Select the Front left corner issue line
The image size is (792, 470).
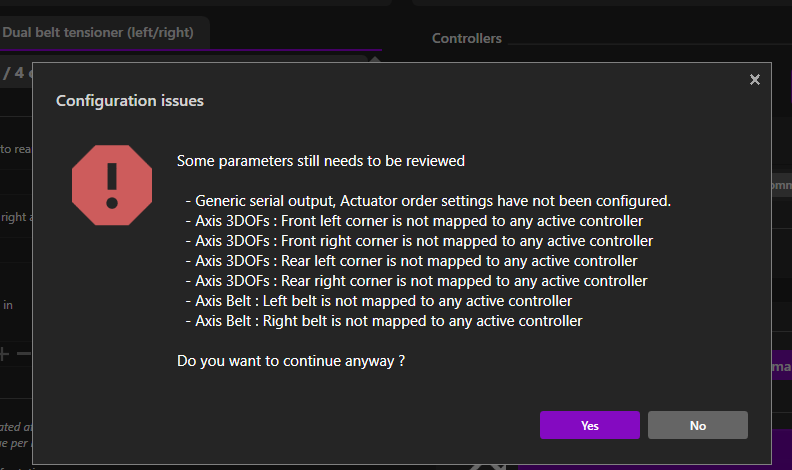click(x=413, y=220)
